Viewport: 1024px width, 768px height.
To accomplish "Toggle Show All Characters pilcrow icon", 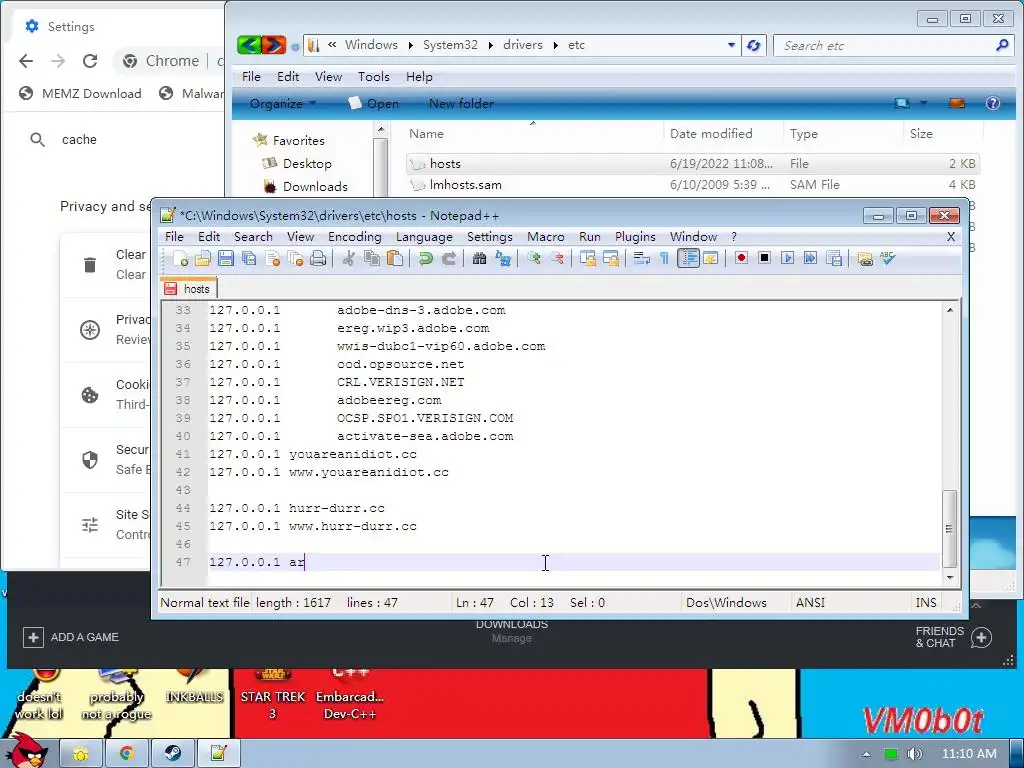I will pyautogui.click(x=664, y=259).
